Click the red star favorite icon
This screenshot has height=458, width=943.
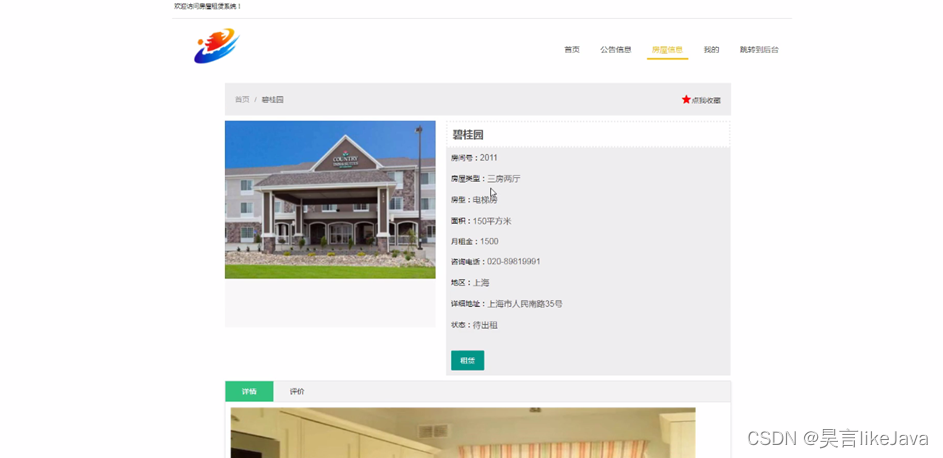click(x=686, y=99)
